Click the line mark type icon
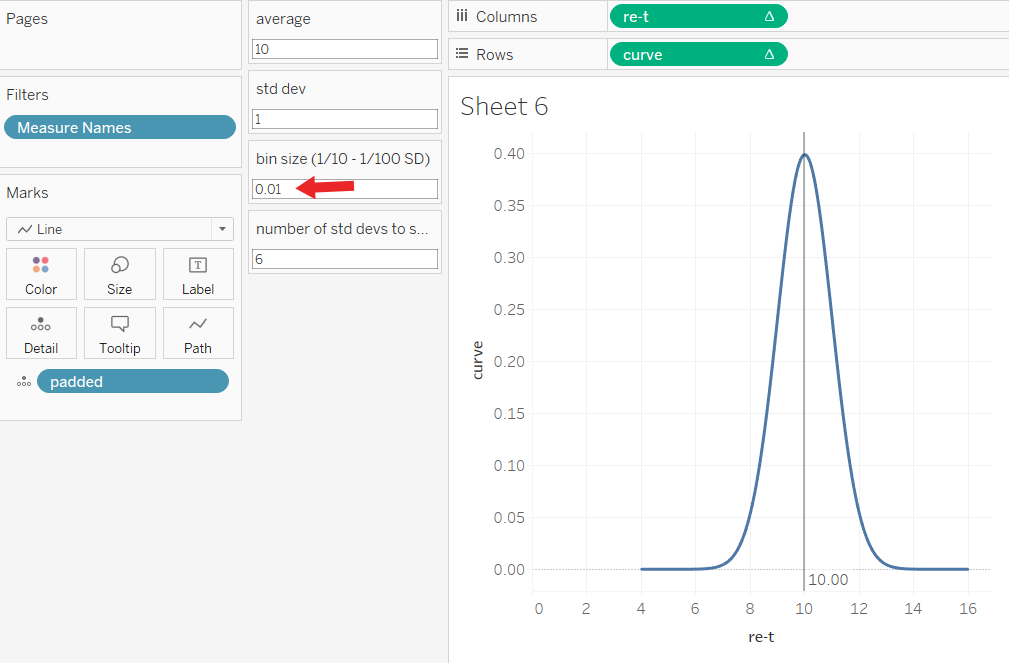 pos(24,229)
